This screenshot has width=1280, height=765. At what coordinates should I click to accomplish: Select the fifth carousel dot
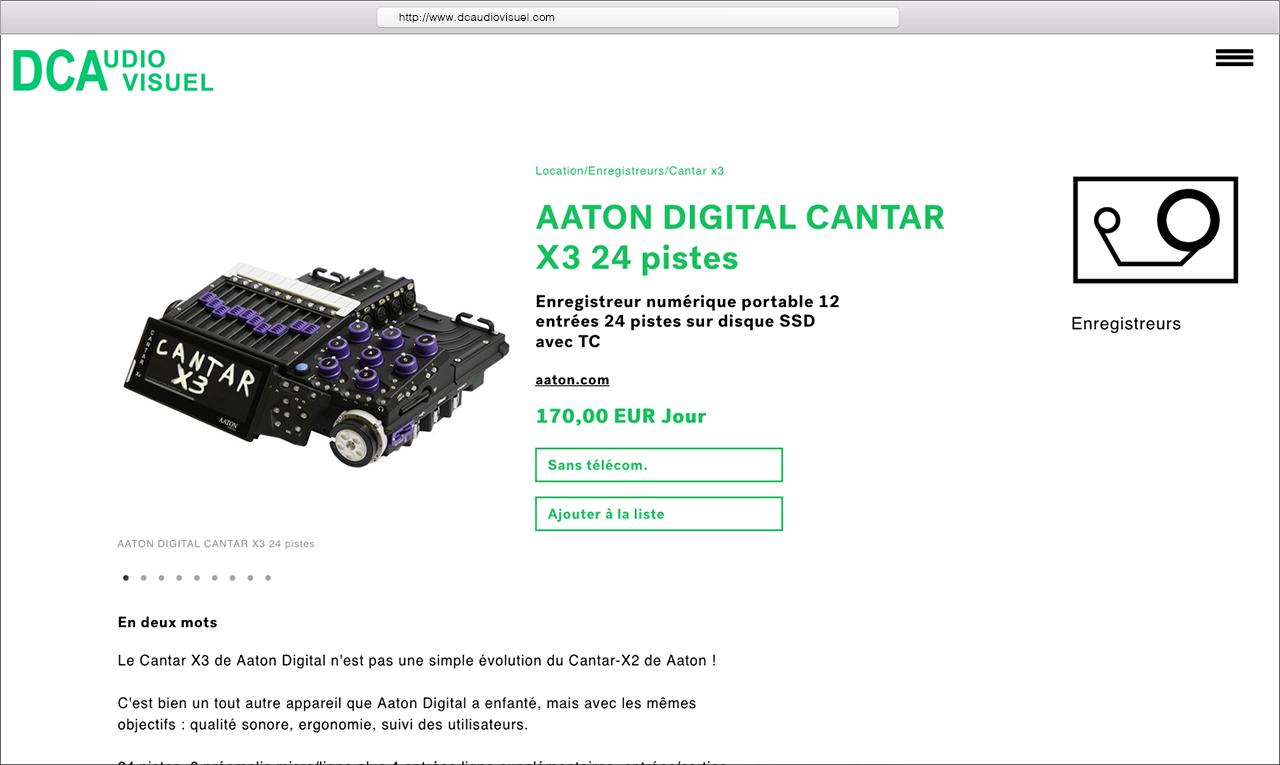click(197, 577)
